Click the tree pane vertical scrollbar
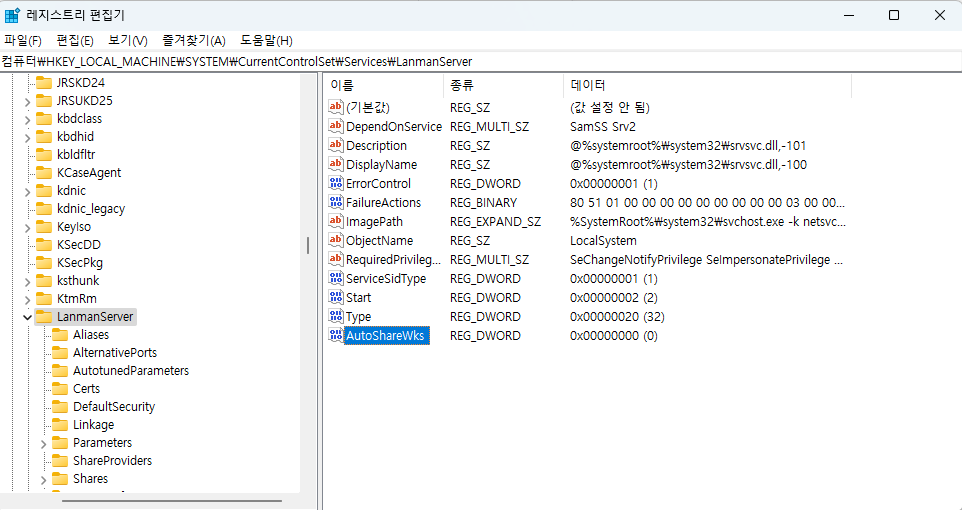 [x=307, y=245]
